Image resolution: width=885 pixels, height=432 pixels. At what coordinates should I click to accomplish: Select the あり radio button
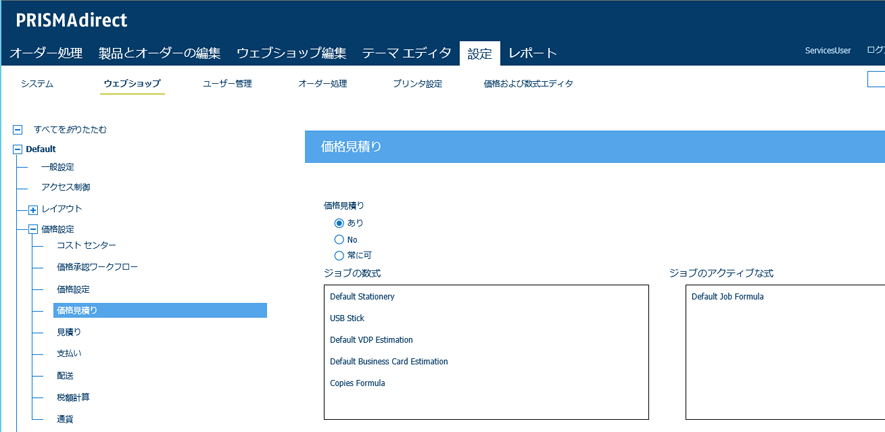339,223
